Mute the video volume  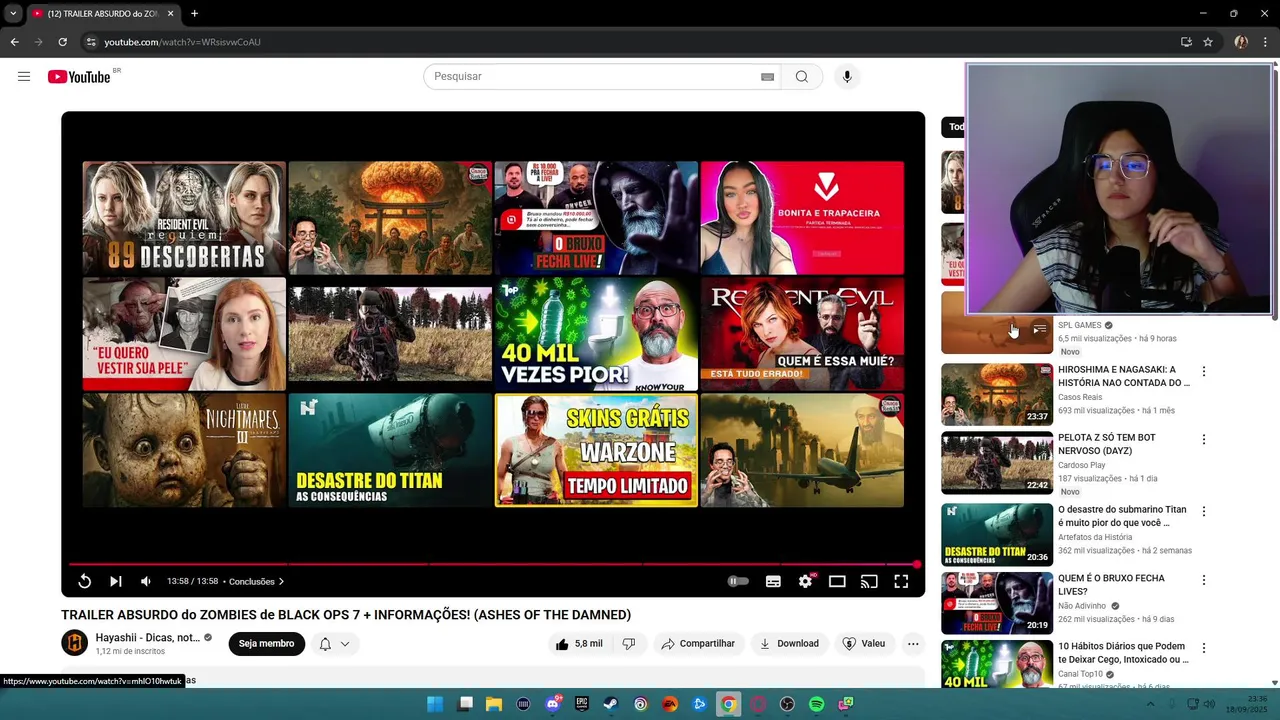146,581
